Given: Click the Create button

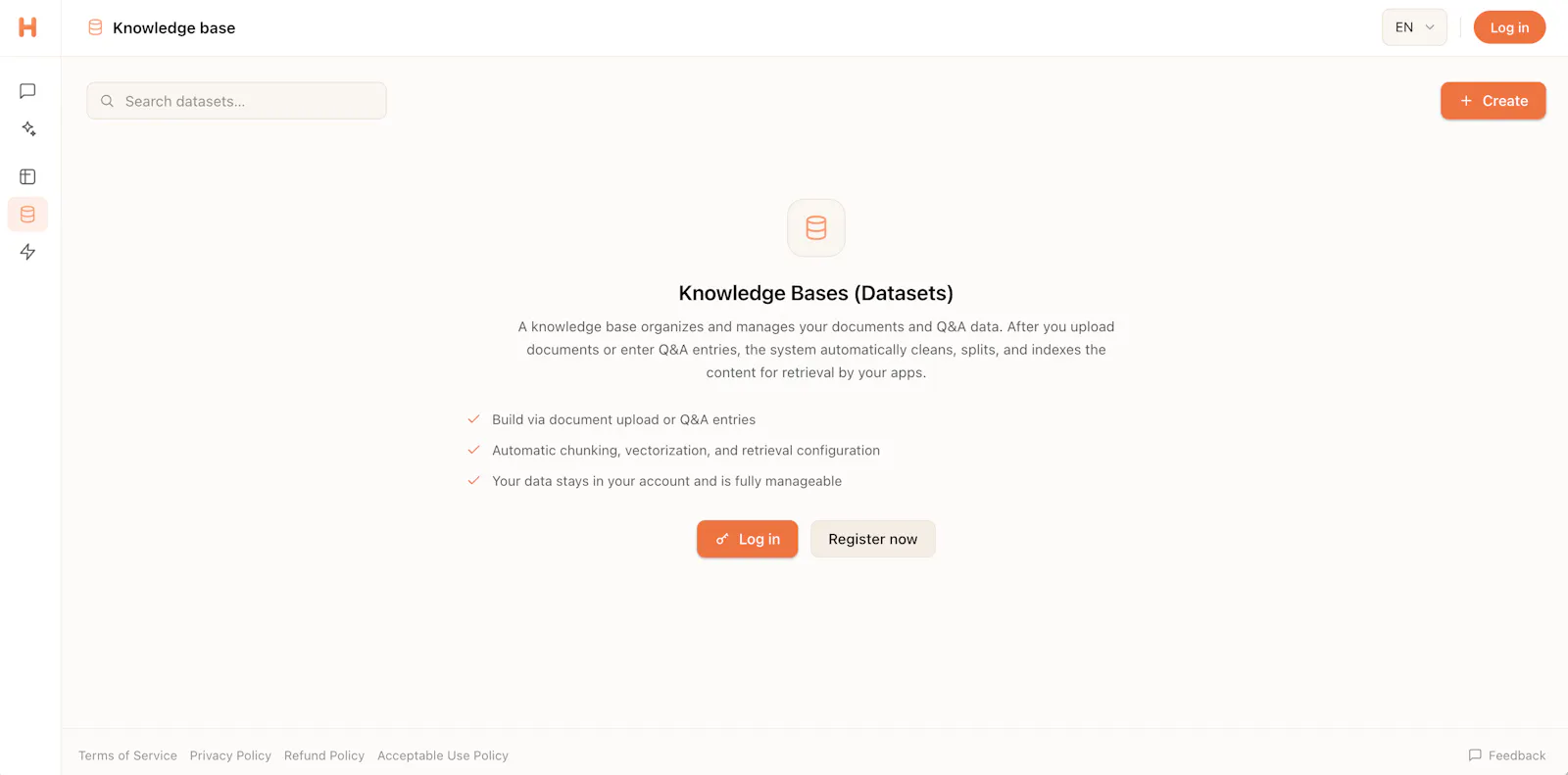Looking at the screenshot, I should [1493, 101].
